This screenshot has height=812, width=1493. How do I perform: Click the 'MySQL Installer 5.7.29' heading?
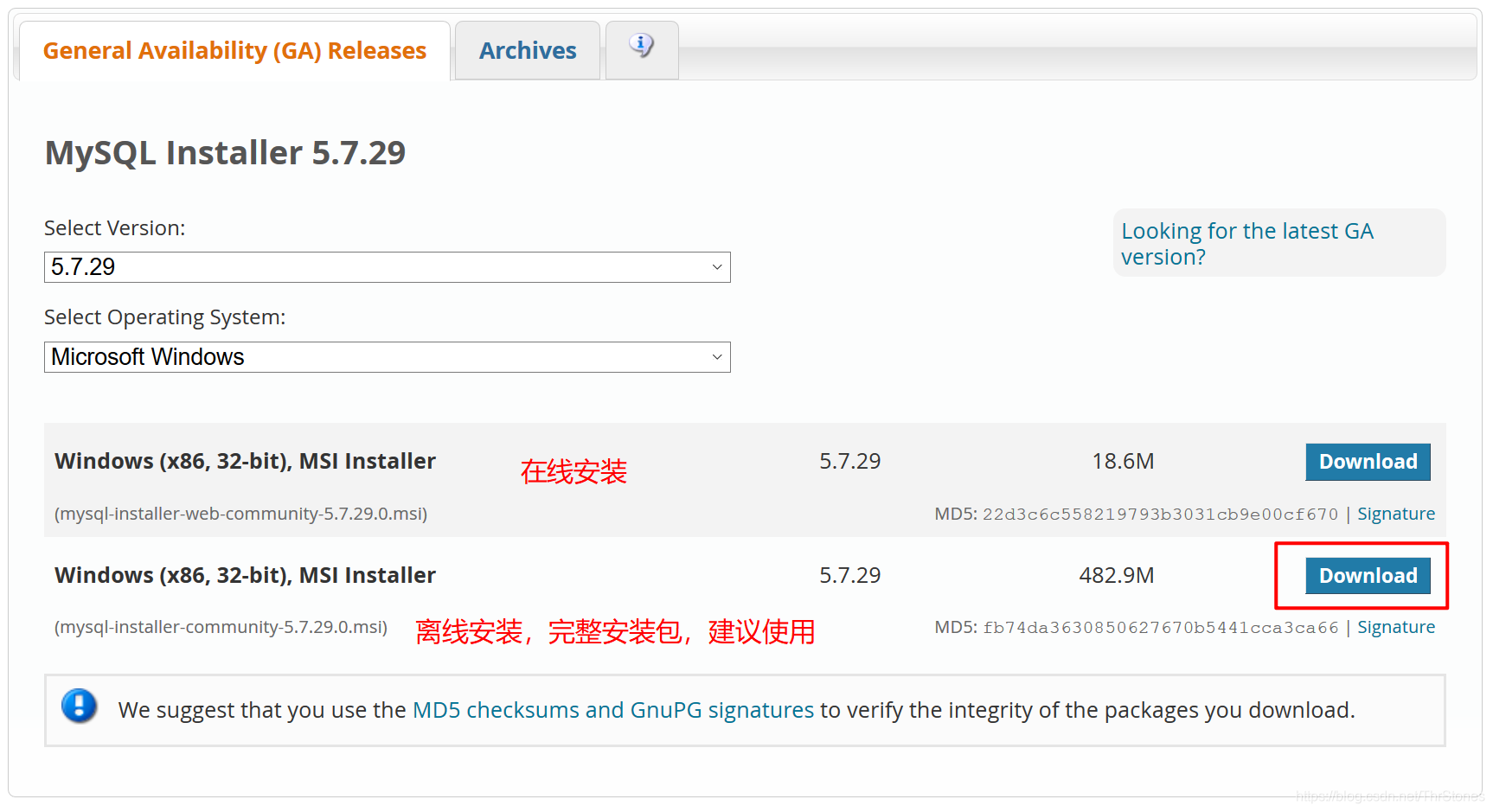coord(225,153)
